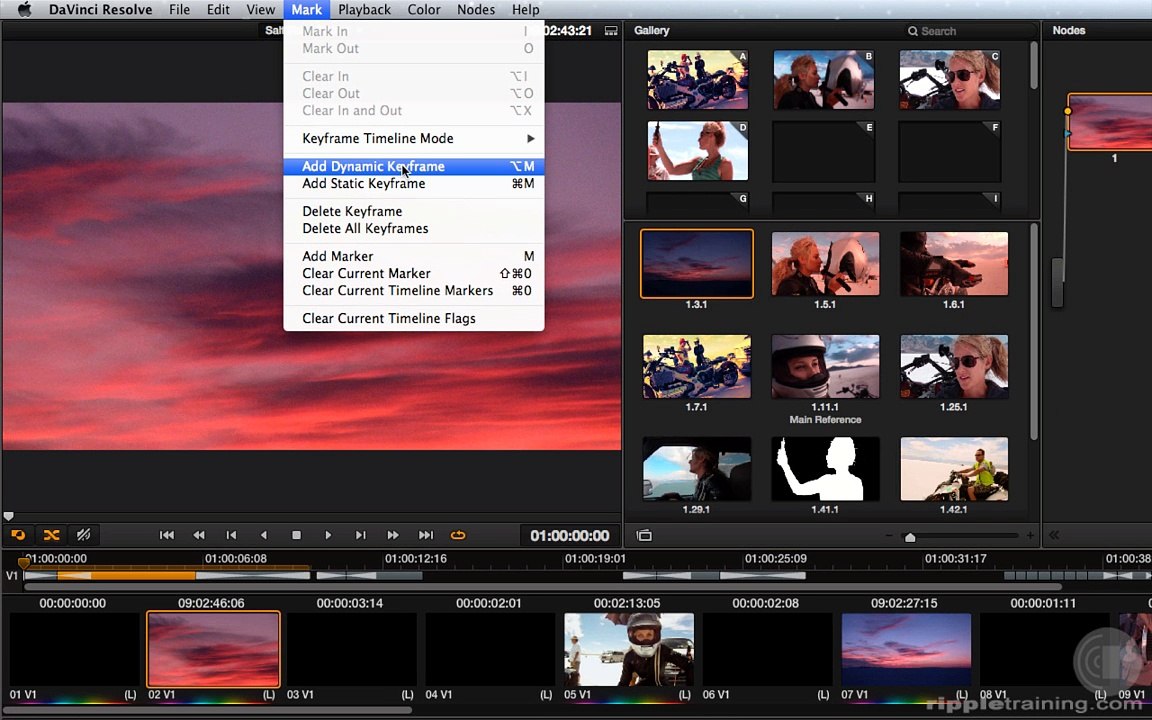Open the DaVinci Resolve application menu

pos(101,10)
